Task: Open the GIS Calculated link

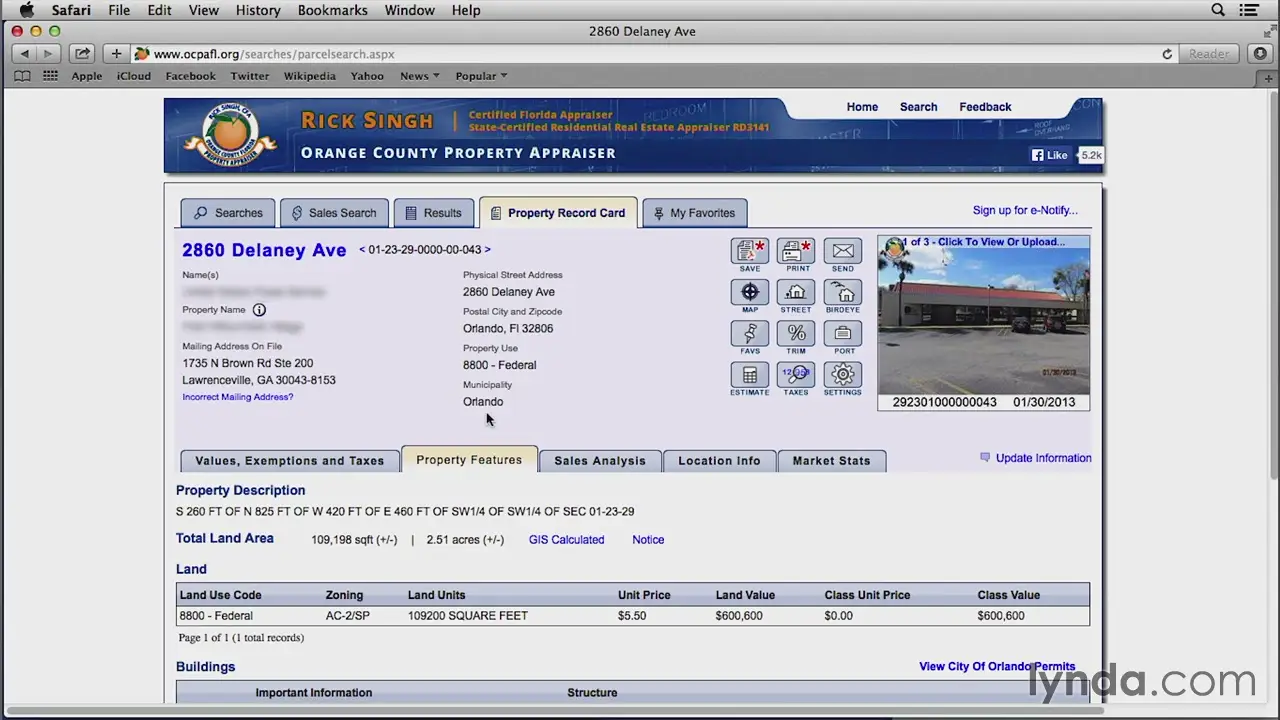Action: pyautogui.click(x=566, y=540)
